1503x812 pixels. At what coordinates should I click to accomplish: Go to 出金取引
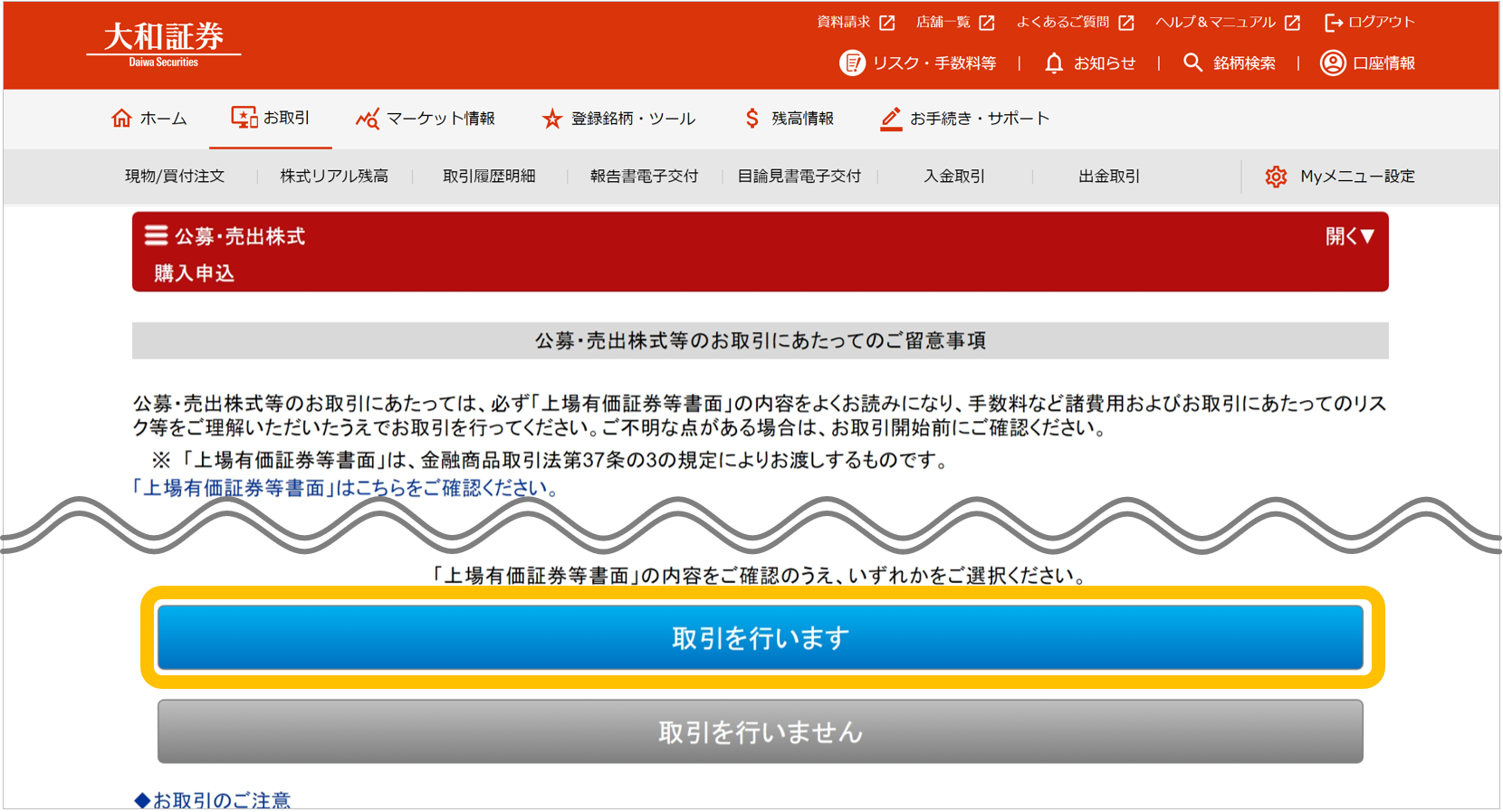[x=1109, y=177]
